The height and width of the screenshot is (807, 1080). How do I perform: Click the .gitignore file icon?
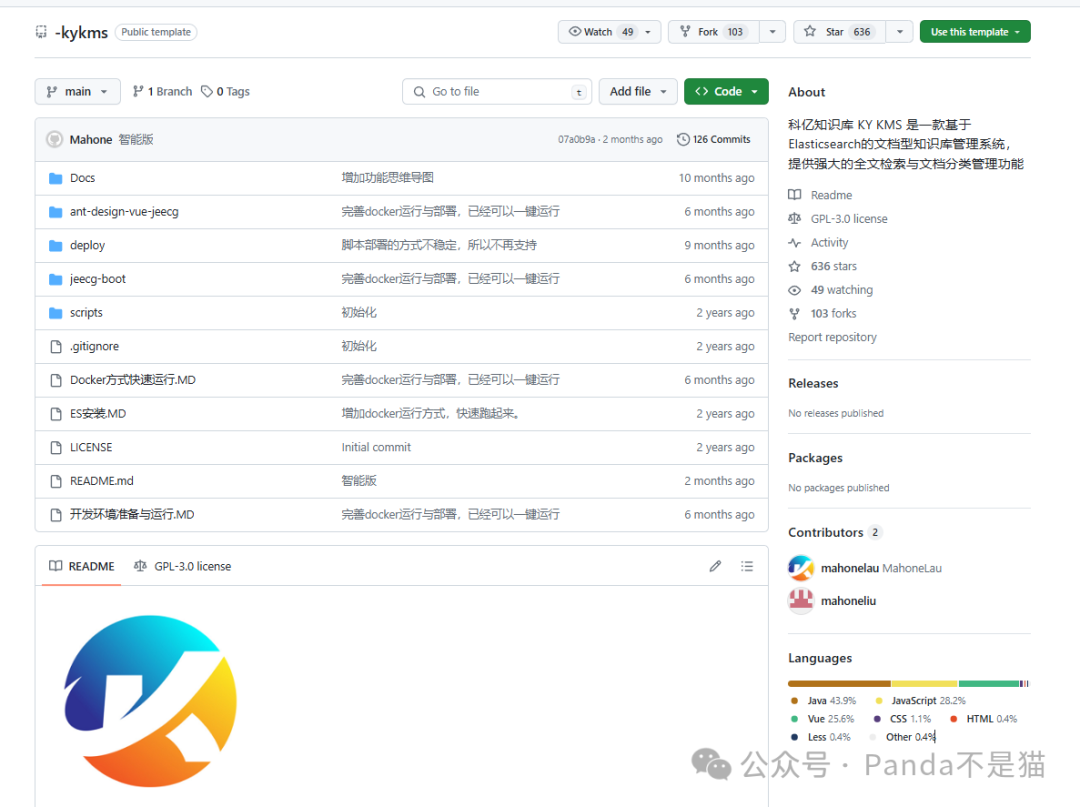click(x=56, y=346)
